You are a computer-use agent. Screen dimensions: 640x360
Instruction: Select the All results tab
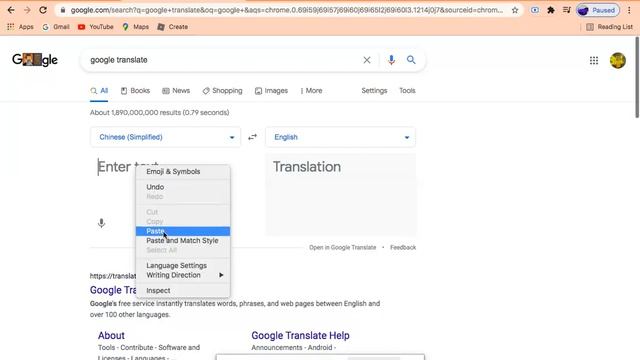pos(99,91)
